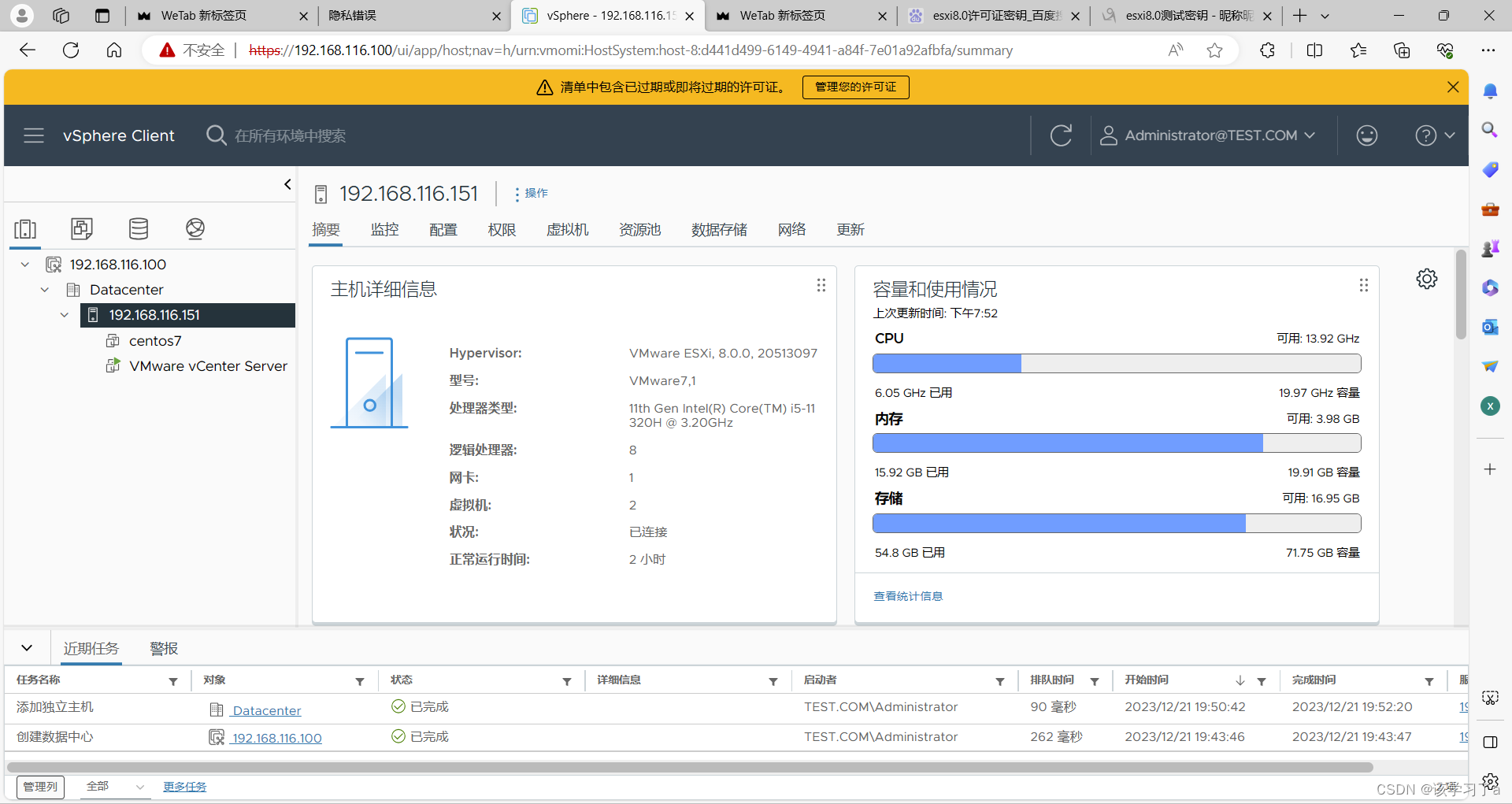Click the 管理列 button
This screenshot has height=804, width=1512.
40,787
